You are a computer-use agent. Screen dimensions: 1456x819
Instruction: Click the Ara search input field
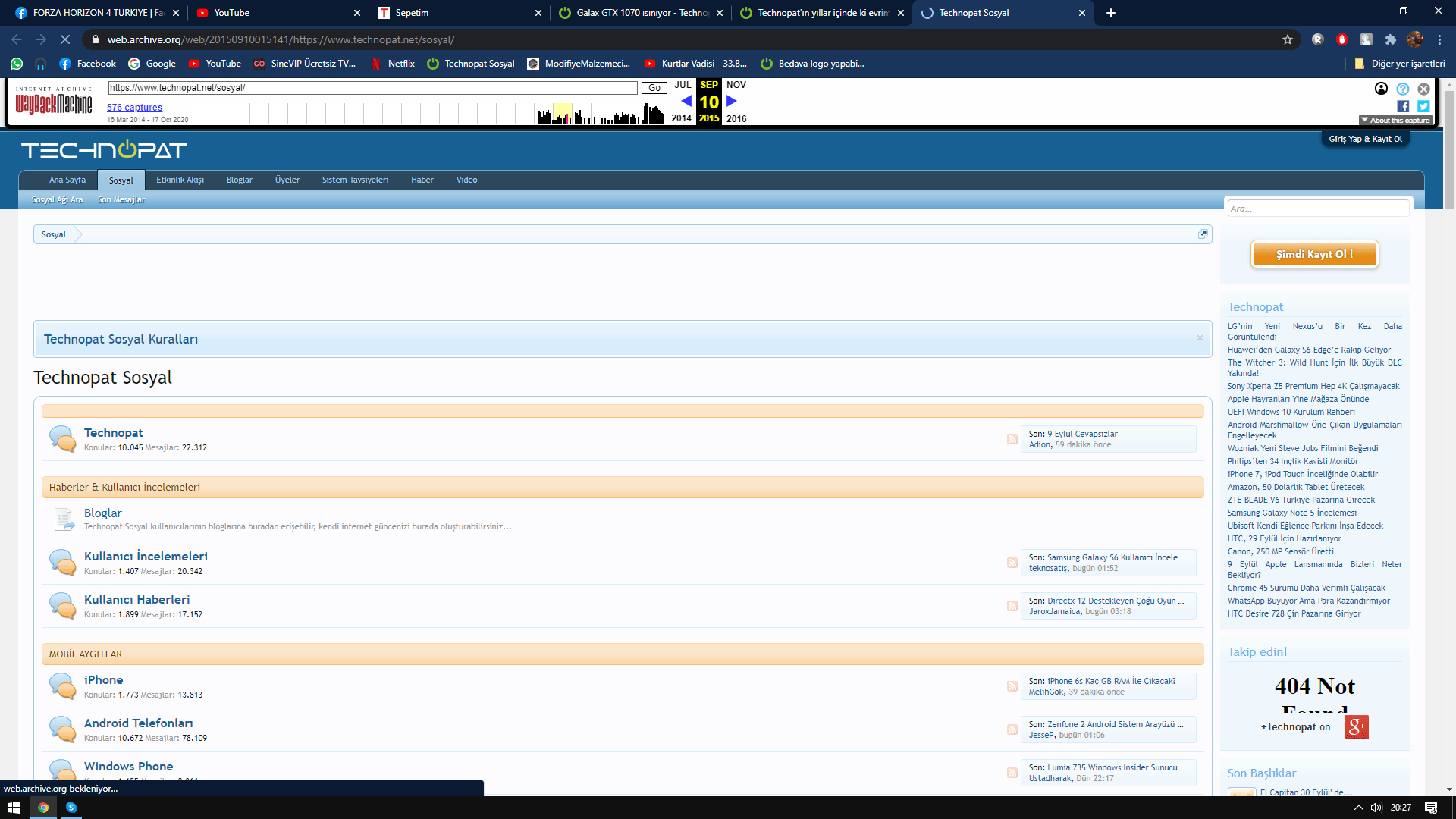pos(1317,208)
